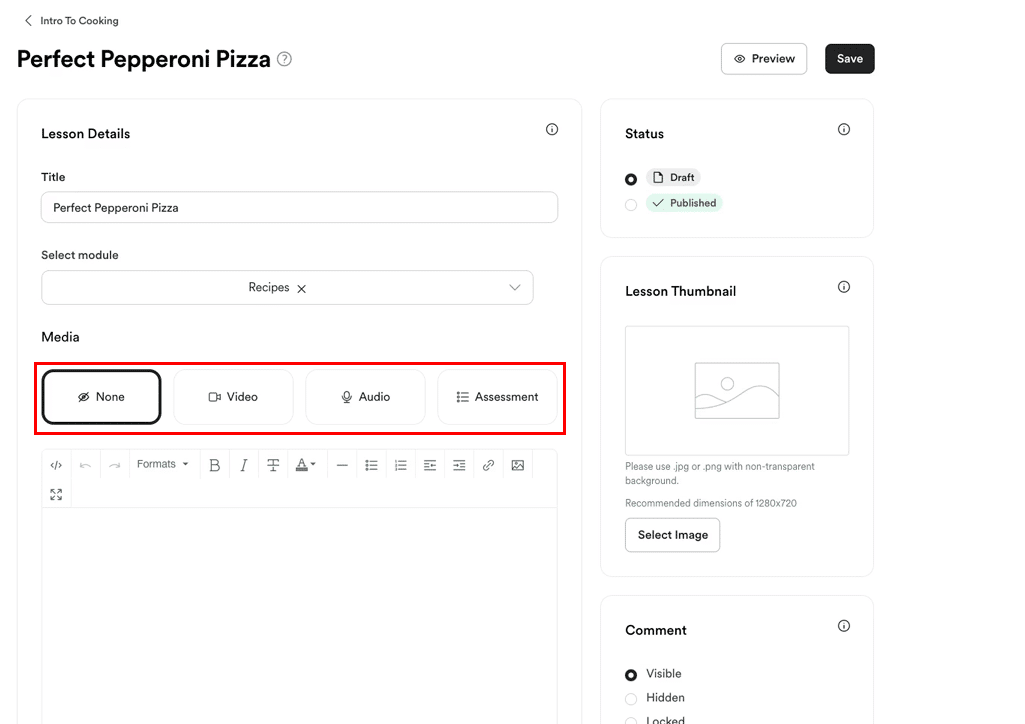Insert a hyperlink using the link icon
The height and width of the screenshot is (724, 1025).
pyautogui.click(x=488, y=464)
